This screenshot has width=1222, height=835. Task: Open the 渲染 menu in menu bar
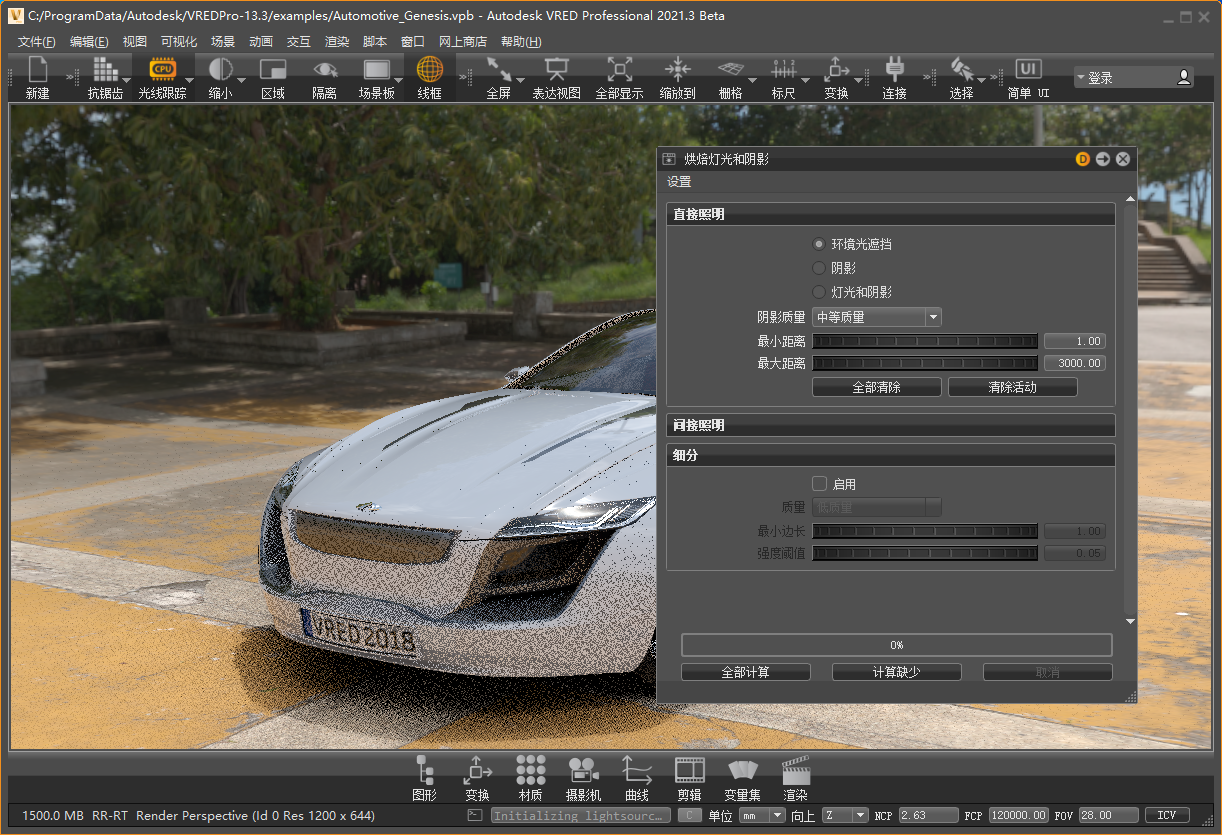(337, 42)
